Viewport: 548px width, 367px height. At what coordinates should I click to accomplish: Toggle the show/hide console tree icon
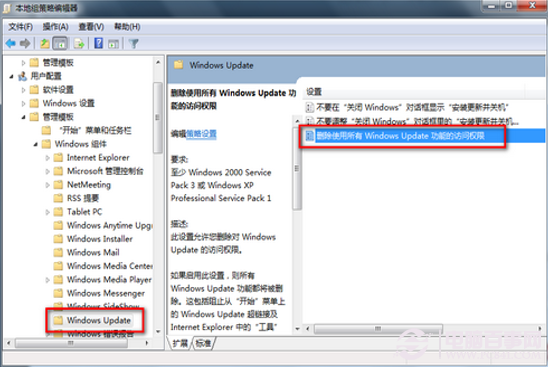tap(60, 44)
